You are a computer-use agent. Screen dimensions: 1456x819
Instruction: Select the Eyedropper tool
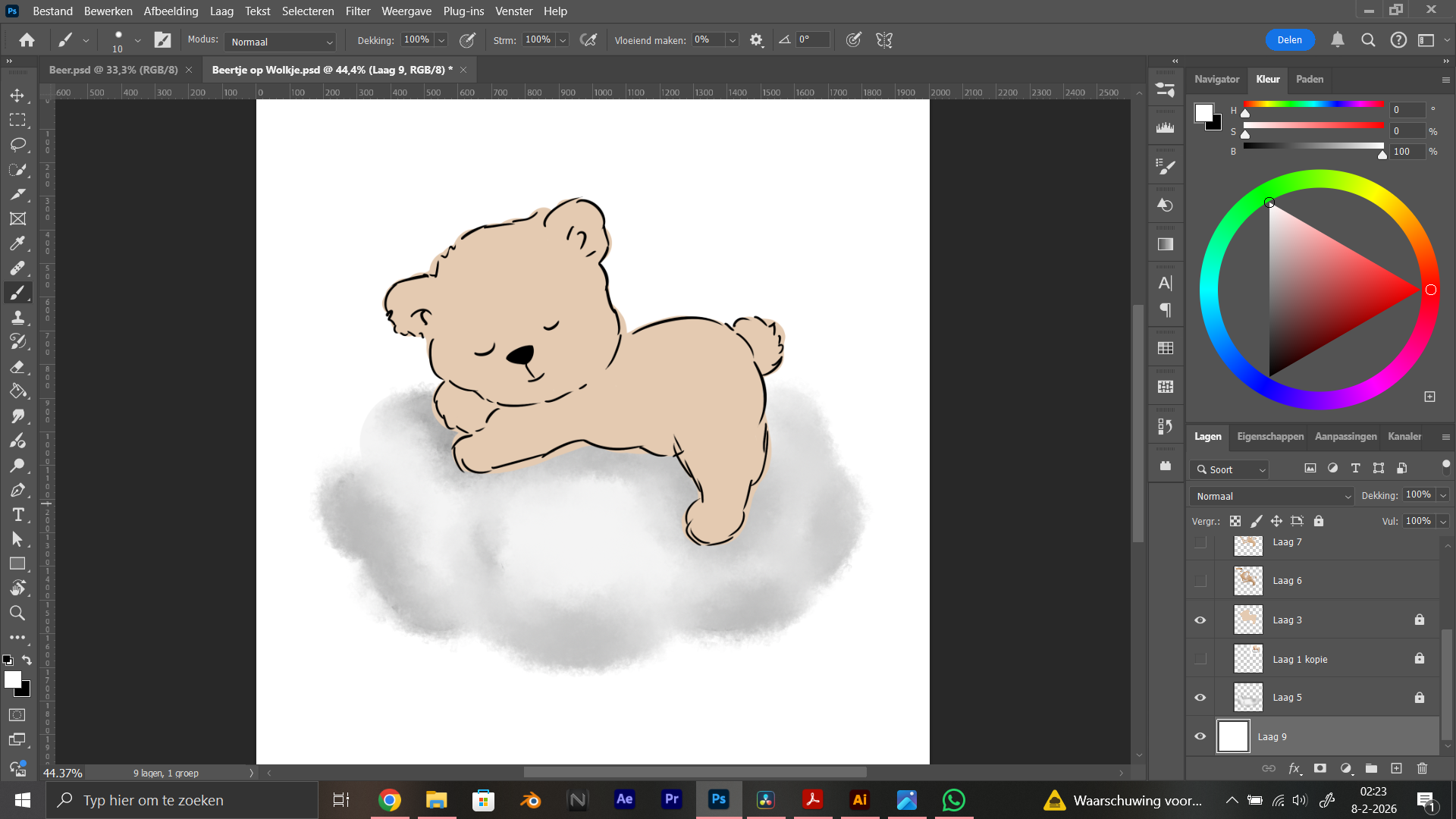tap(17, 243)
